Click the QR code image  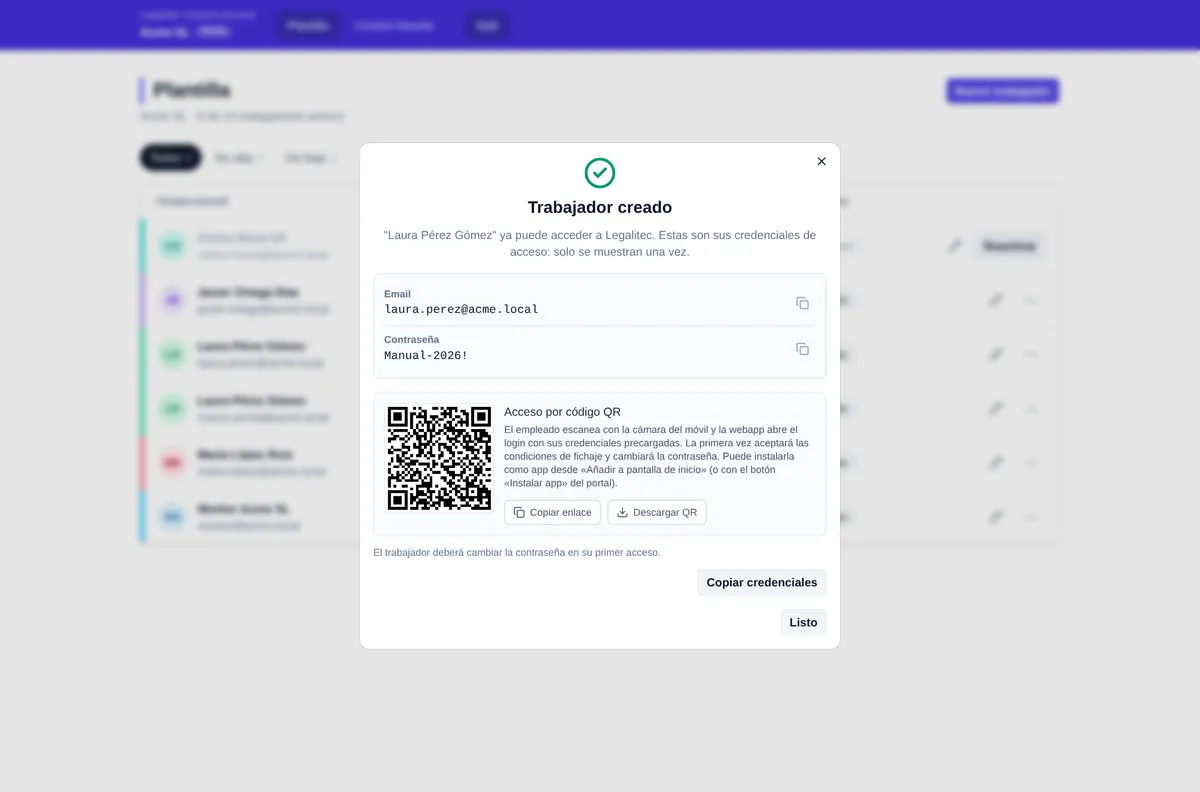439,458
